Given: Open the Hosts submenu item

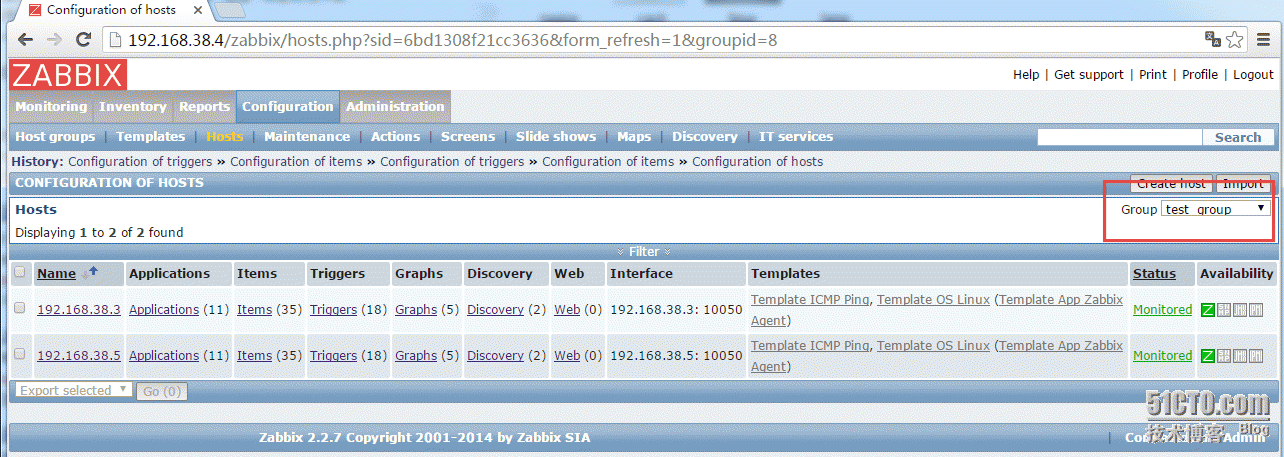Looking at the screenshot, I should click(x=225, y=137).
